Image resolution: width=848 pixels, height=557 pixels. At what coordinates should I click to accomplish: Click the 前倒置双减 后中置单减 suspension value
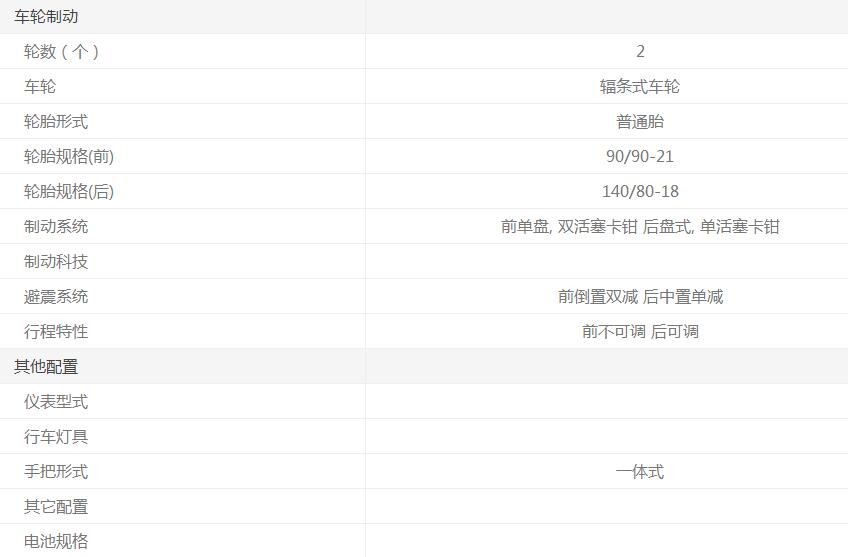point(640,297)
